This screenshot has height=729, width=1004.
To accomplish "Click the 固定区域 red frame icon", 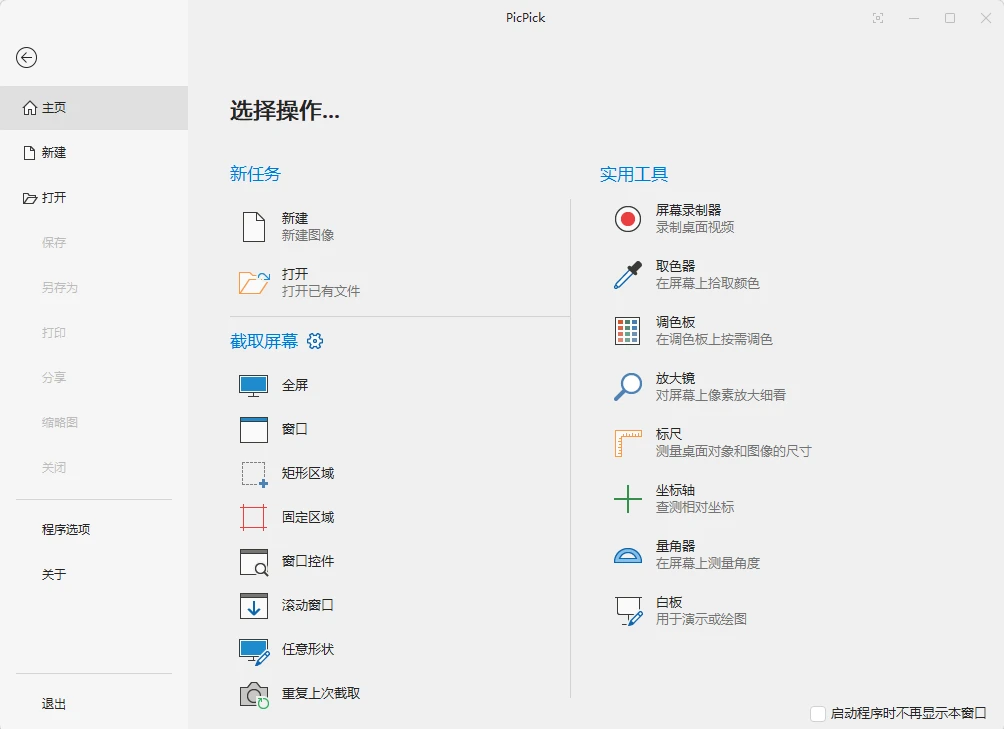I will [254, 518].
